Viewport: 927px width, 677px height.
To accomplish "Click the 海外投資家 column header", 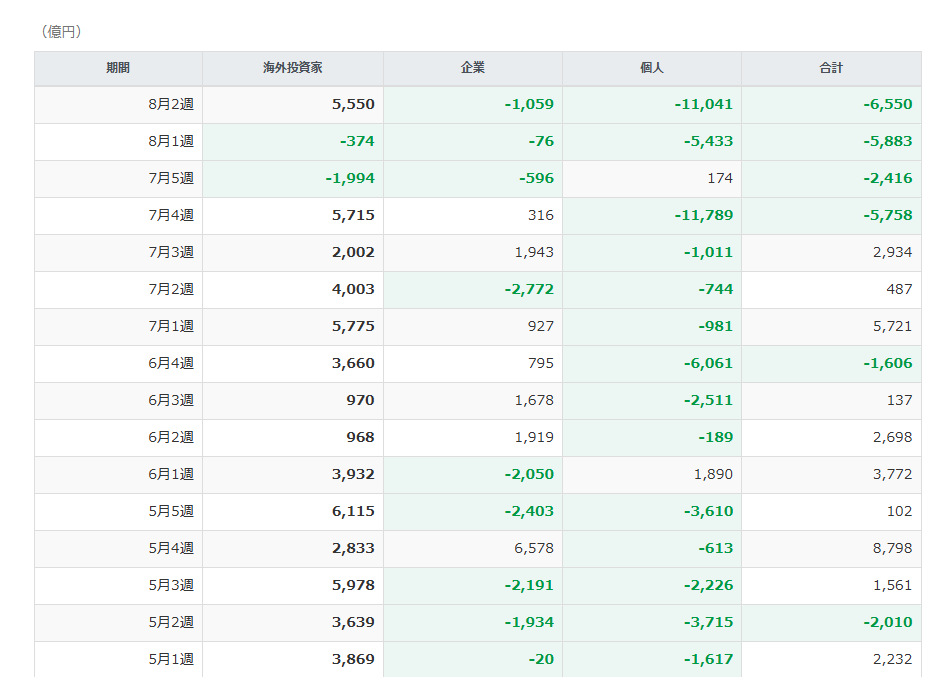I will coord(293,68).
